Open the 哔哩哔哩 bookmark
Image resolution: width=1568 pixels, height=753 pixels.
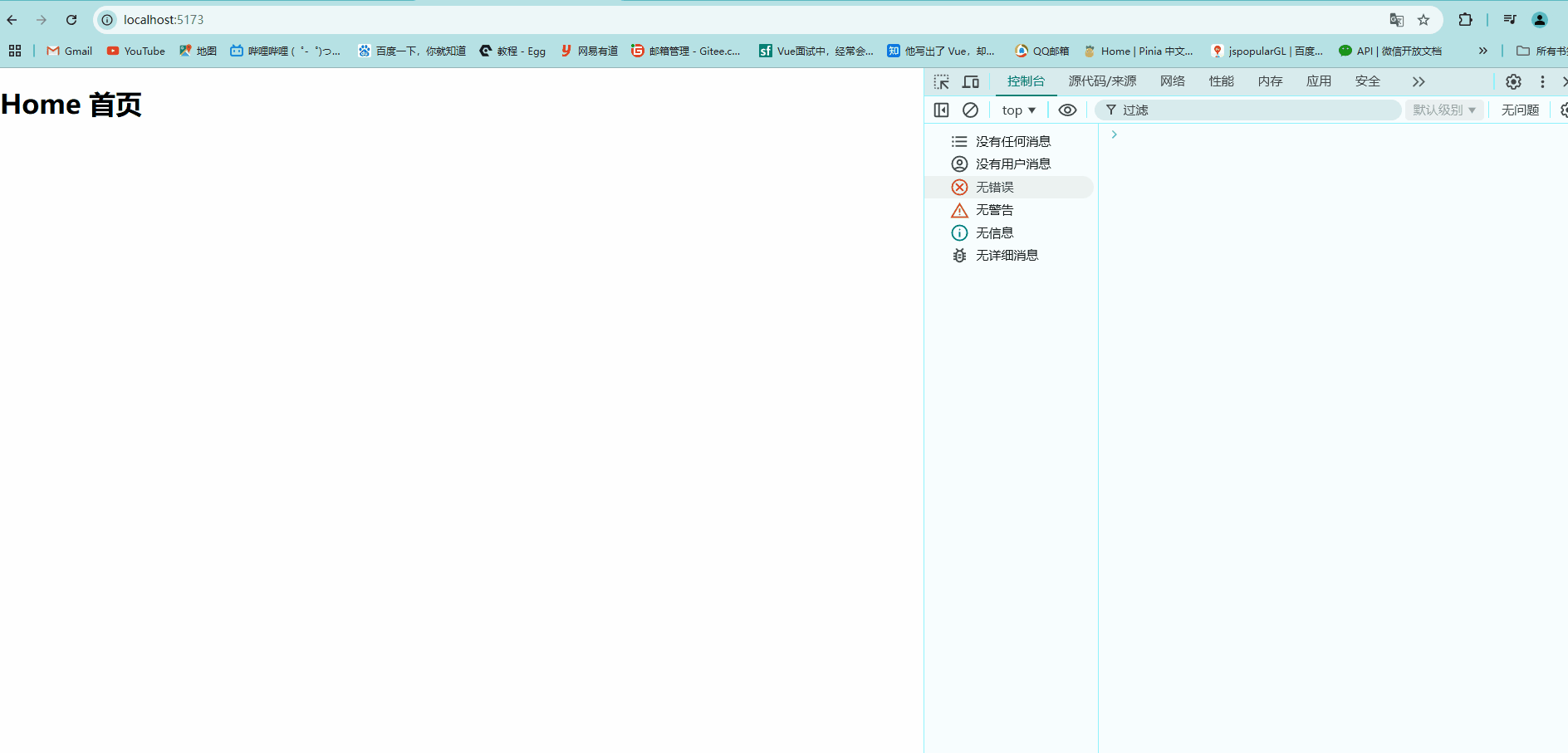pyautogui.click(x=286, y=51)
